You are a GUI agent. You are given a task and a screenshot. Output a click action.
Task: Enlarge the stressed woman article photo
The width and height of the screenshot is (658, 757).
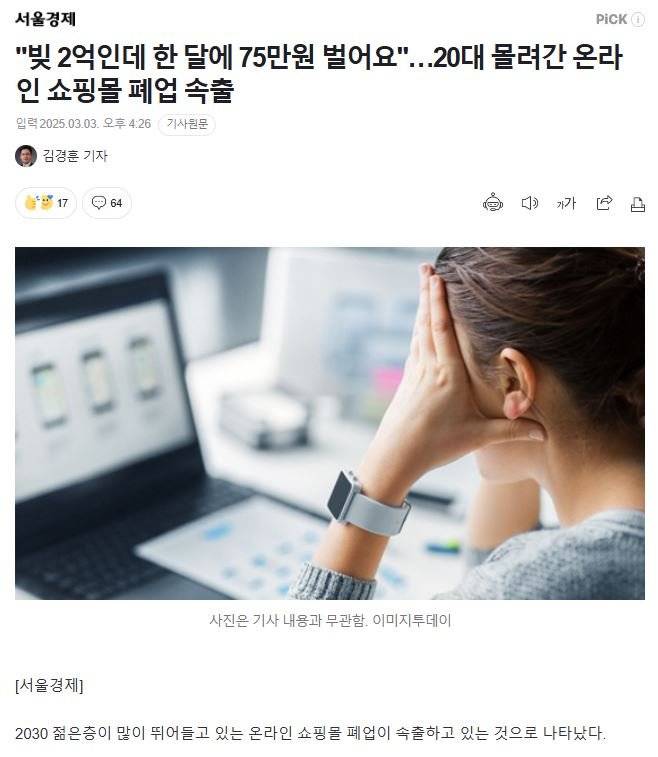(330, 423)
